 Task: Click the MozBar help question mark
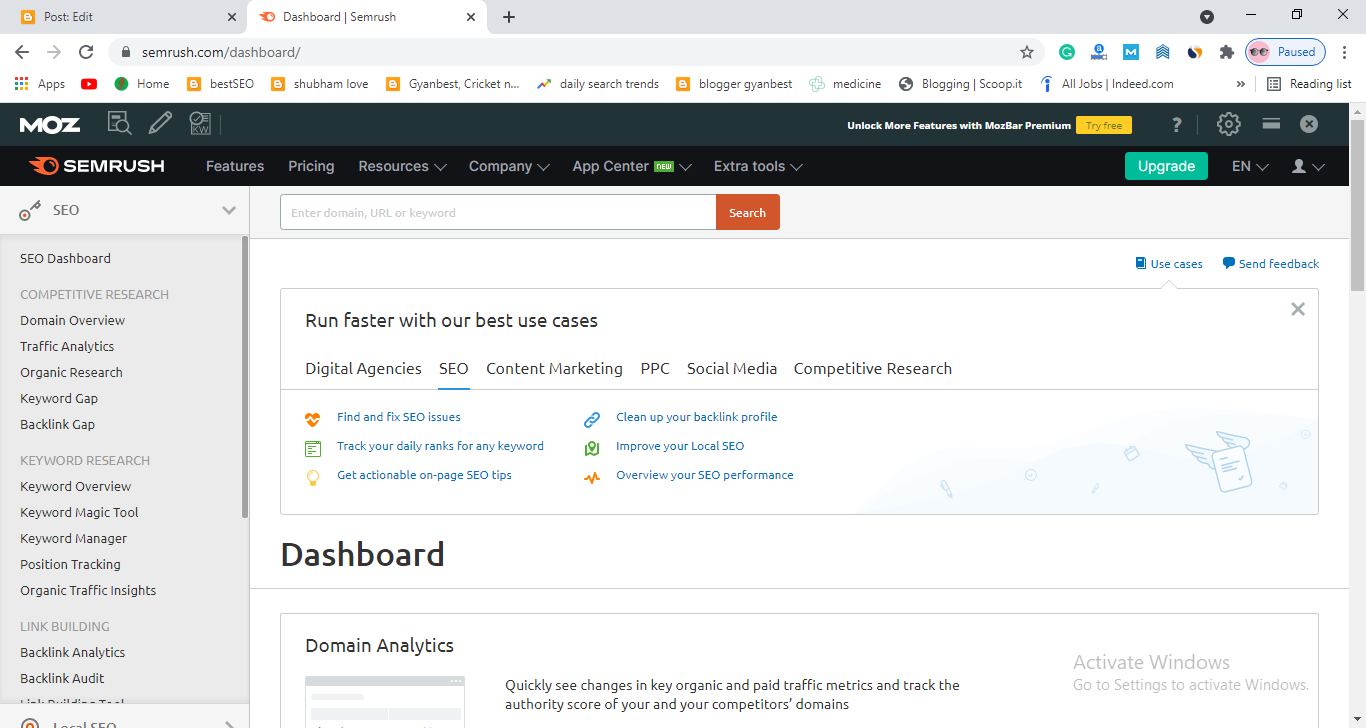(x=1177, y=125)
